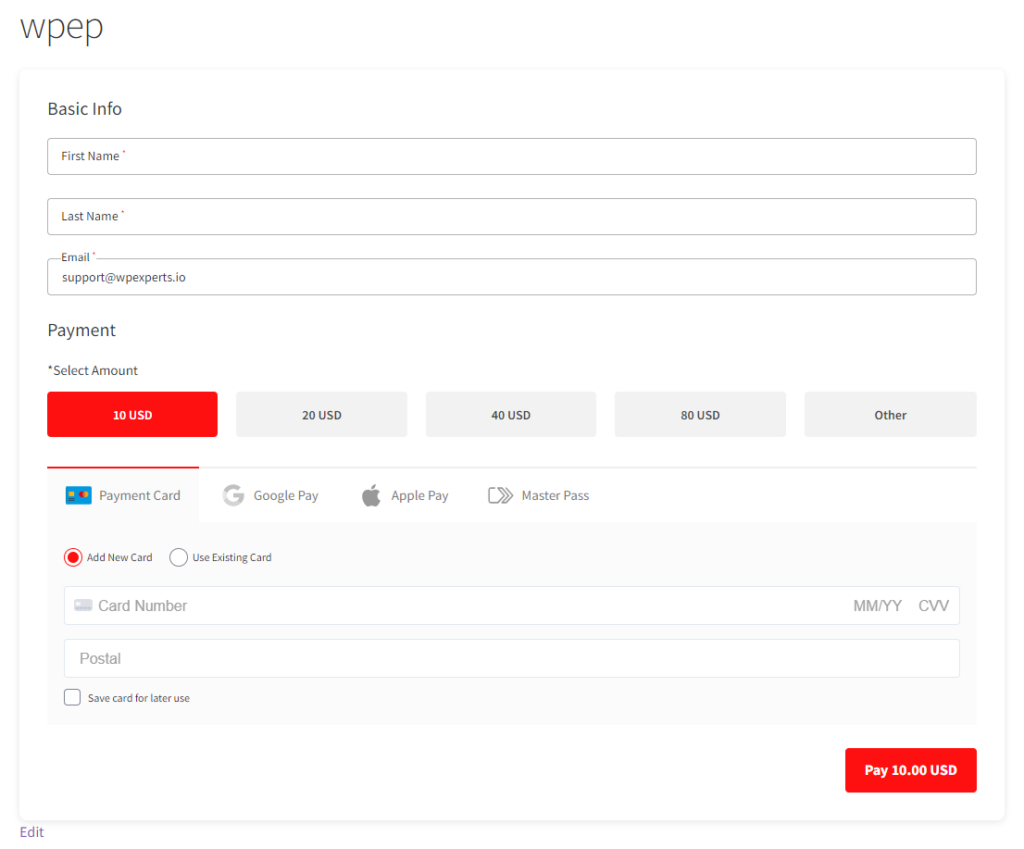1024x849 pixels.
Task: Choose the 20 USD amount option
Action: [x=321, y=414]
